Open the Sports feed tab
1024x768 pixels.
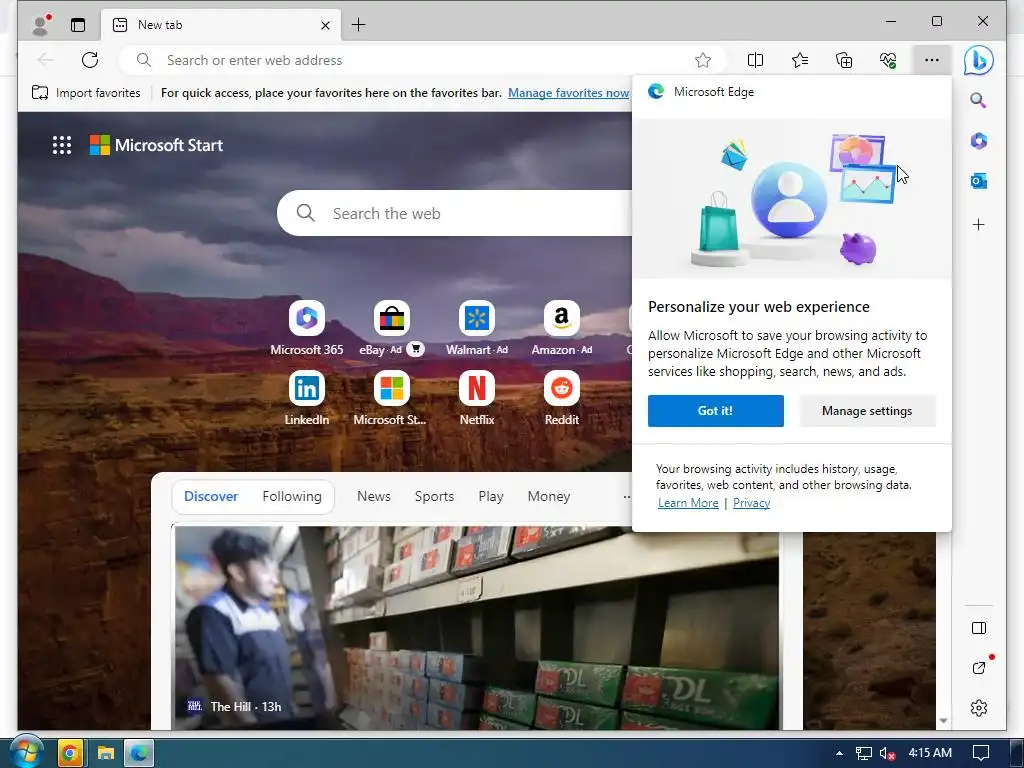click(x=434, y=496)
